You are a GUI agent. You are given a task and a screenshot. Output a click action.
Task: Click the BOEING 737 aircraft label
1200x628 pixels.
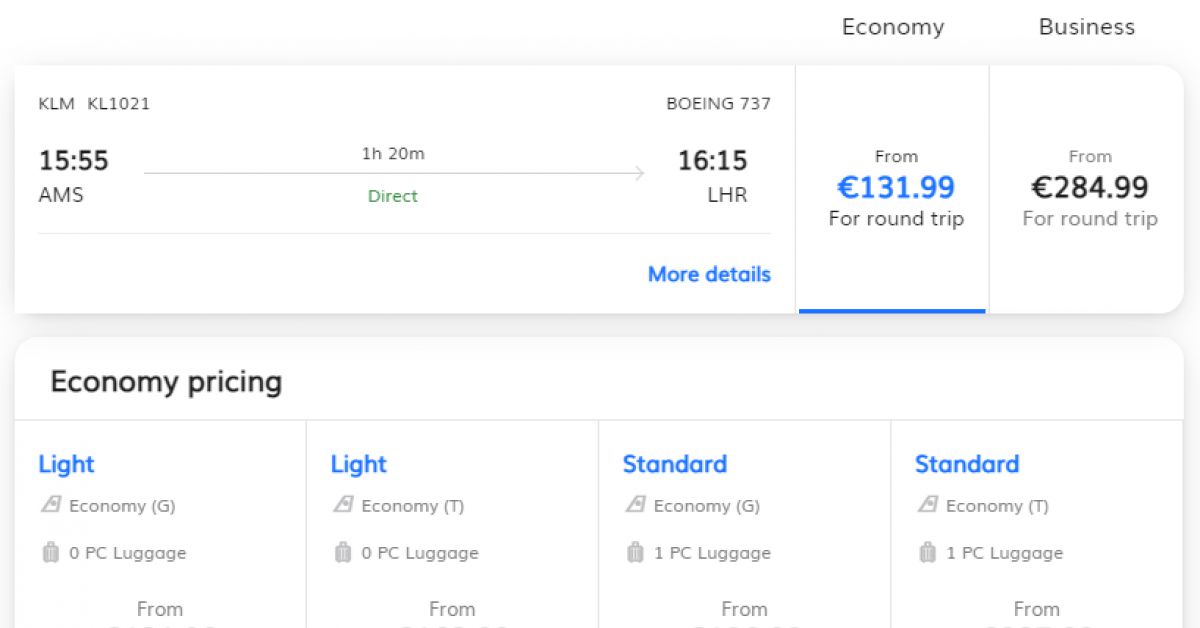pyautogui.click(x=718, y=104)
